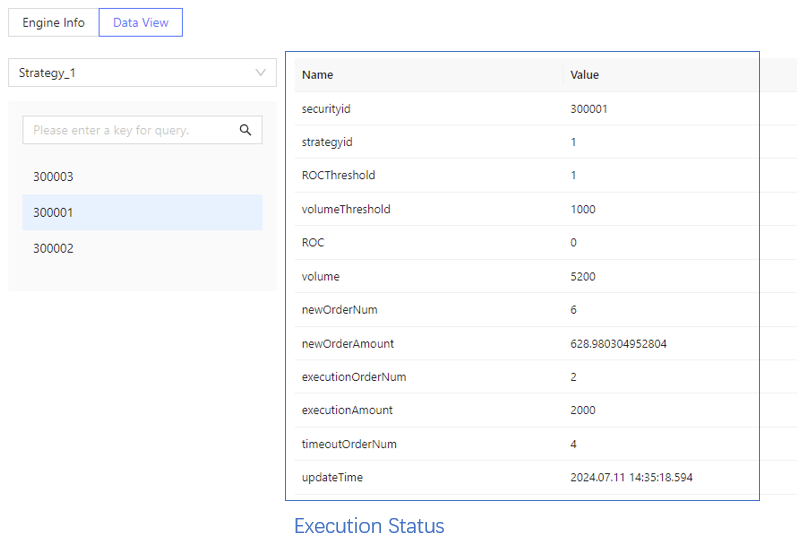Expand the Strategy_1 dropdown chevron
The image size is (797, 545).
point(261,73)
